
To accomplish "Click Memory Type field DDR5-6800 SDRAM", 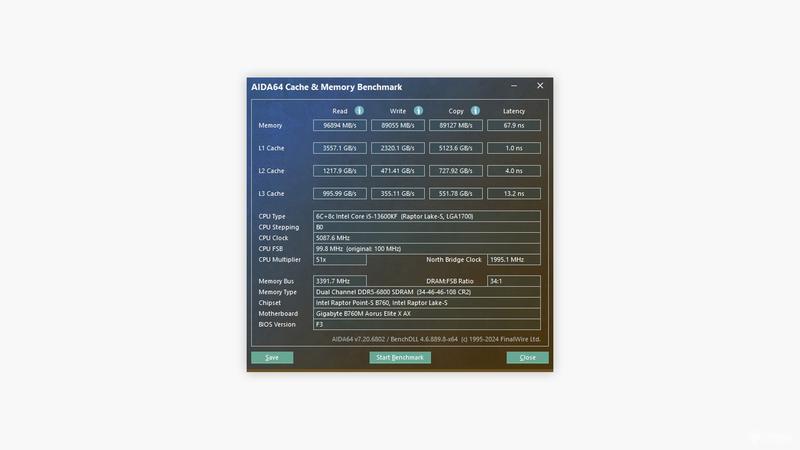I will [427, 292].
